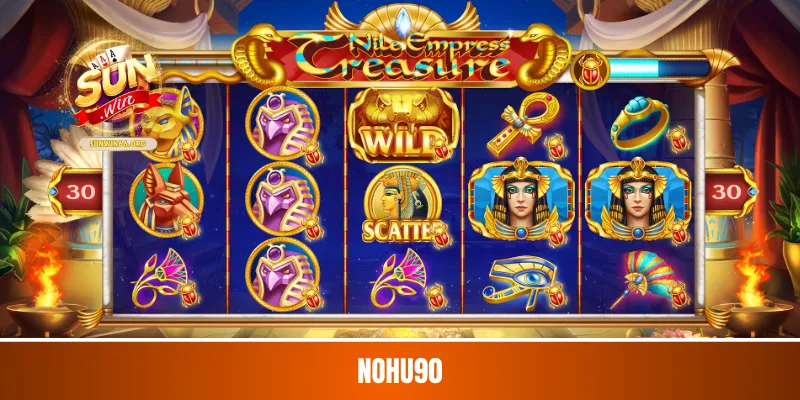Click the lotus flower in first reel
This screenshot has width=800, height=400.
161,278
